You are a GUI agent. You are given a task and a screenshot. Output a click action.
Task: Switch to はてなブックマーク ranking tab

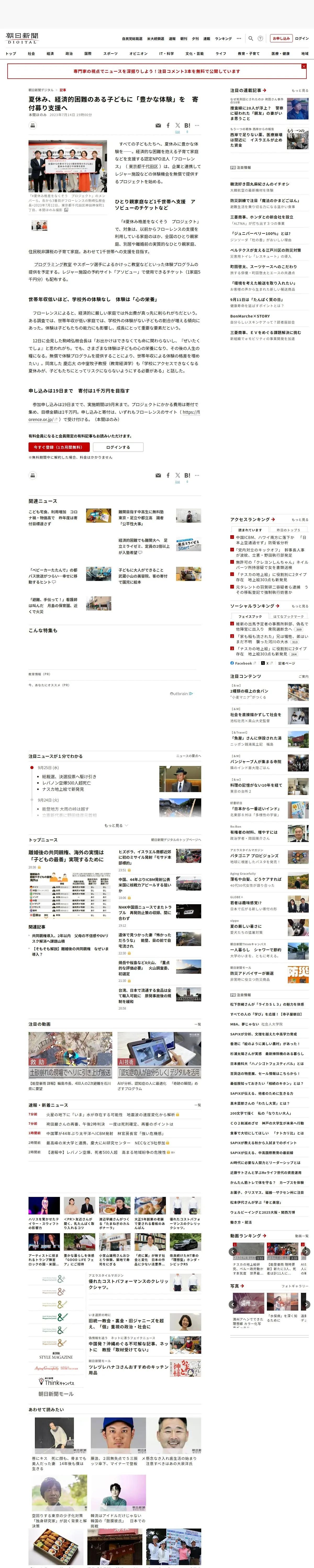[288, 616]
